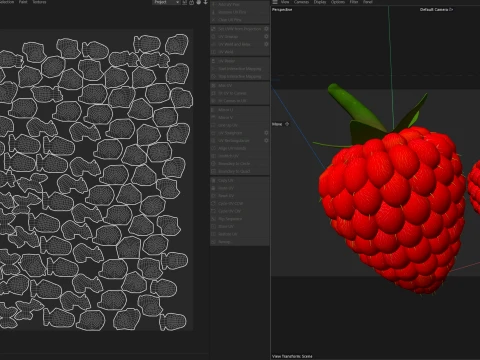Image resolution: width=480 pixels, height=360 pixels.
Task: Run Boundary to Circle
Action: (239, 164)
